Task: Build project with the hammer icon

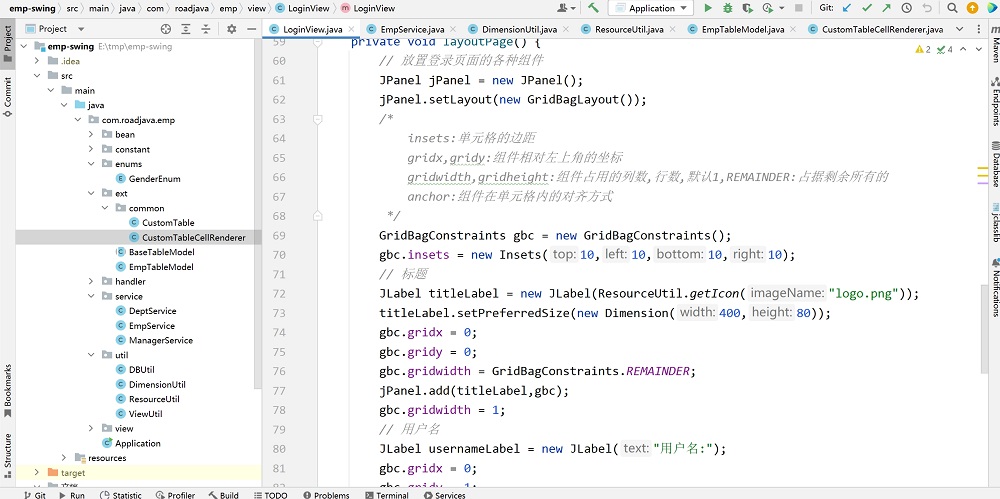Action: point(593,8)
